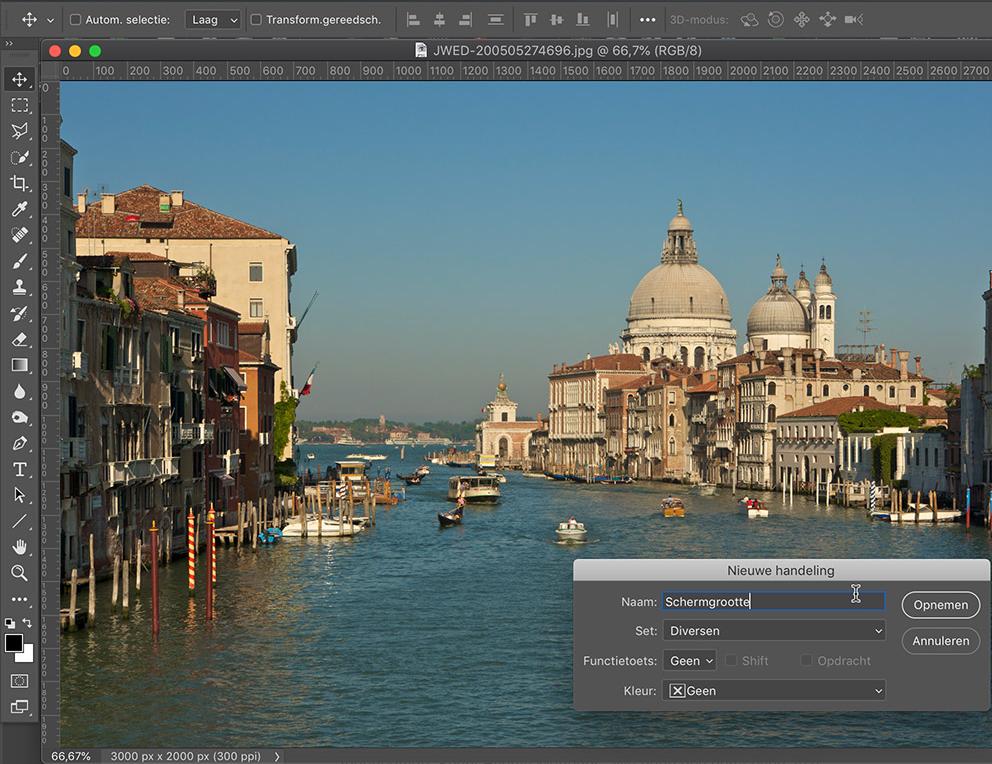Open the Laag dropdown in options bar
Screen dimensions: 992x764
(213, 20)
